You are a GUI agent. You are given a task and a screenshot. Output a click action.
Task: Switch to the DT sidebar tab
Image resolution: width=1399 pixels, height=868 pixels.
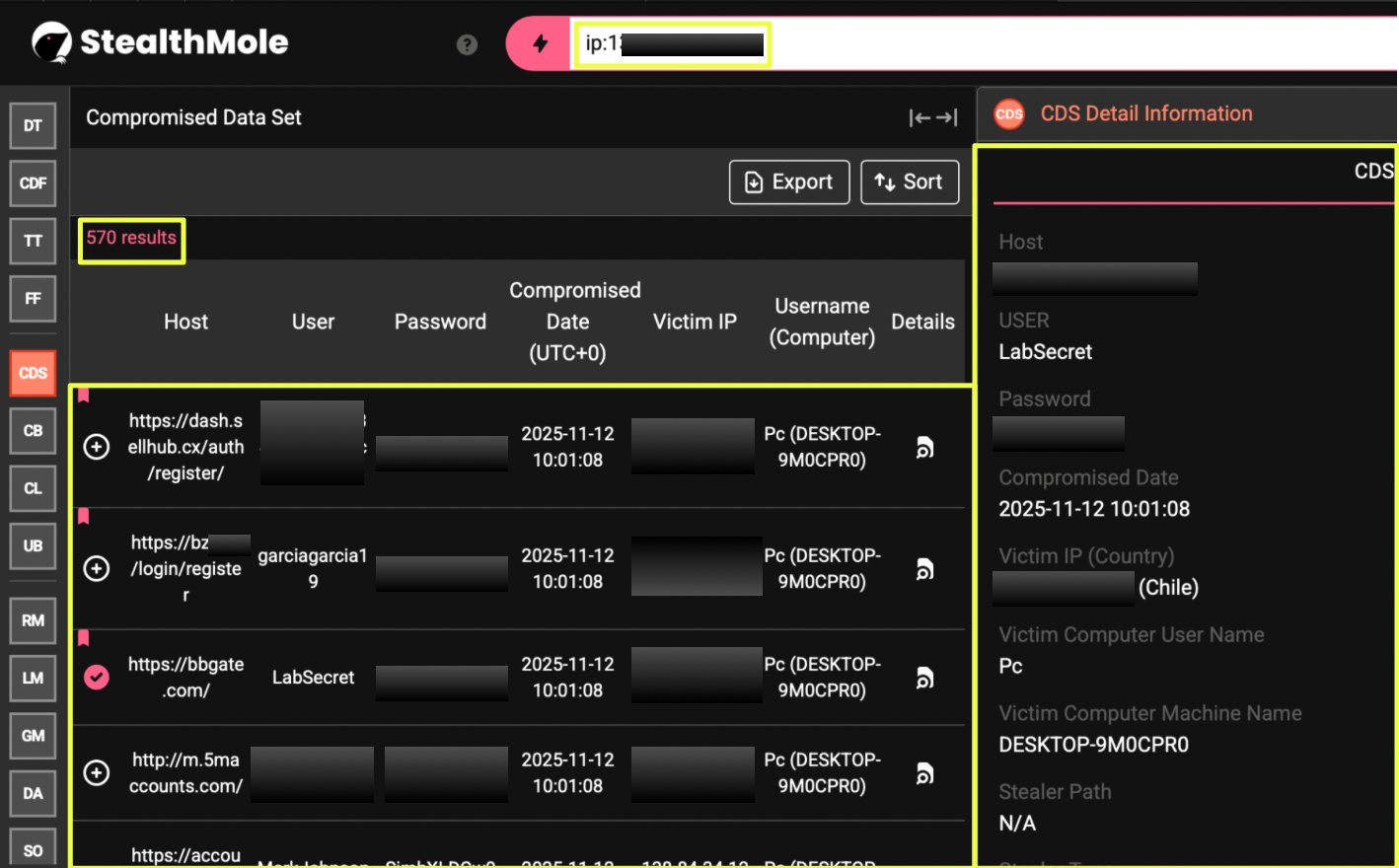click(33, 126)
